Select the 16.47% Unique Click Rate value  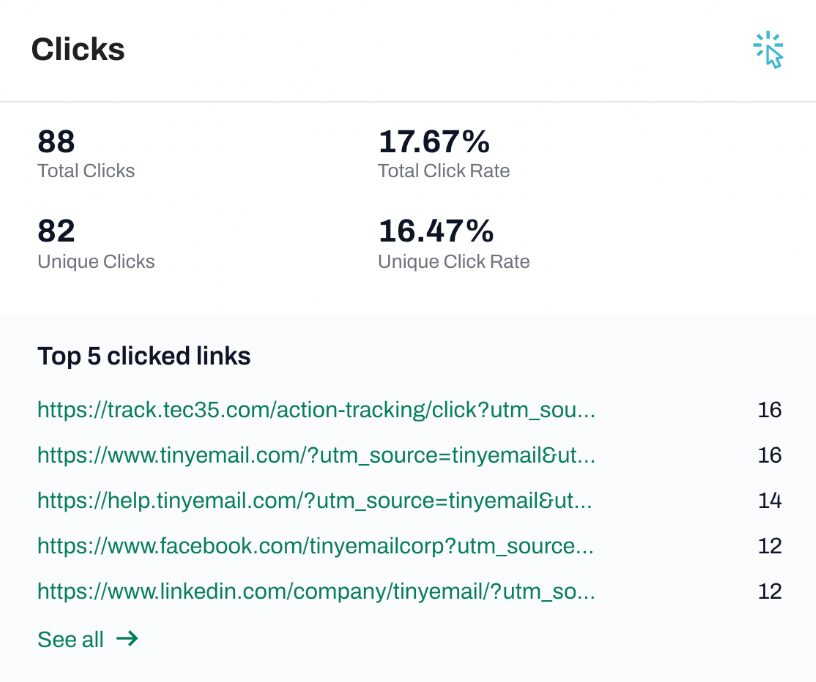pos(436,231)
